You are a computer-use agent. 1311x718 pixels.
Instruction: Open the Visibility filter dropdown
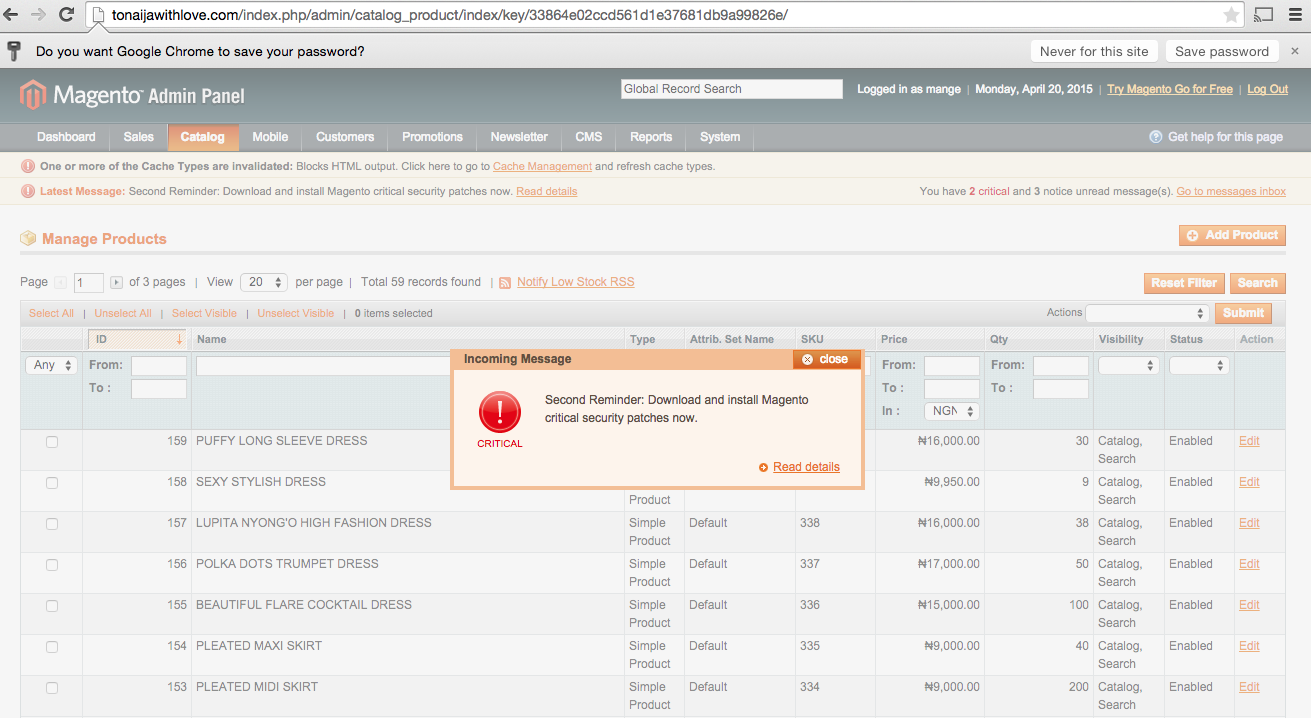tap(1128, 366)
